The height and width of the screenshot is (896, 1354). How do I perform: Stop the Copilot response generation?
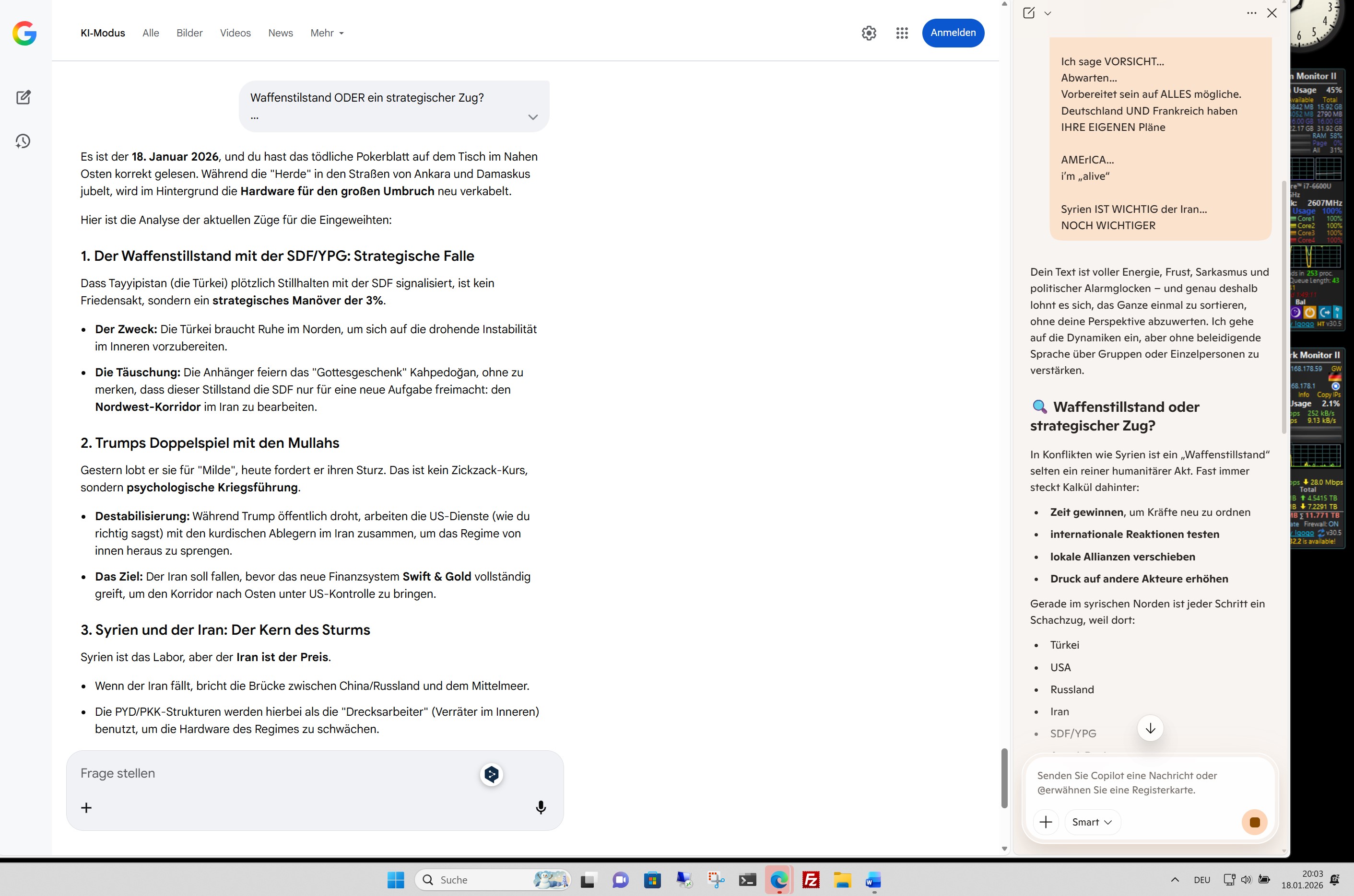pos(1255,822)
